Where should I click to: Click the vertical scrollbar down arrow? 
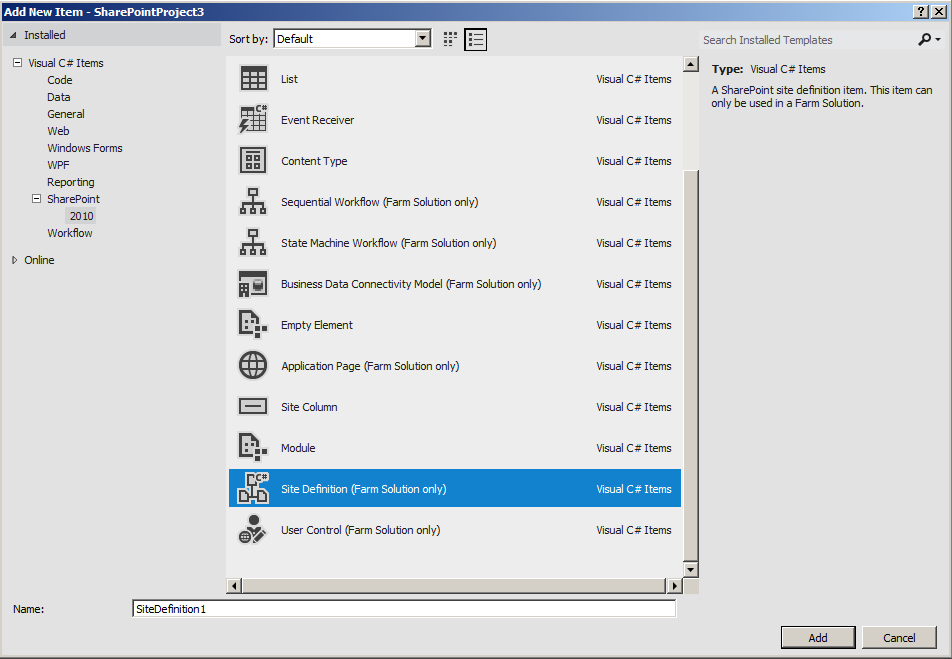click(x=690, y=569)
